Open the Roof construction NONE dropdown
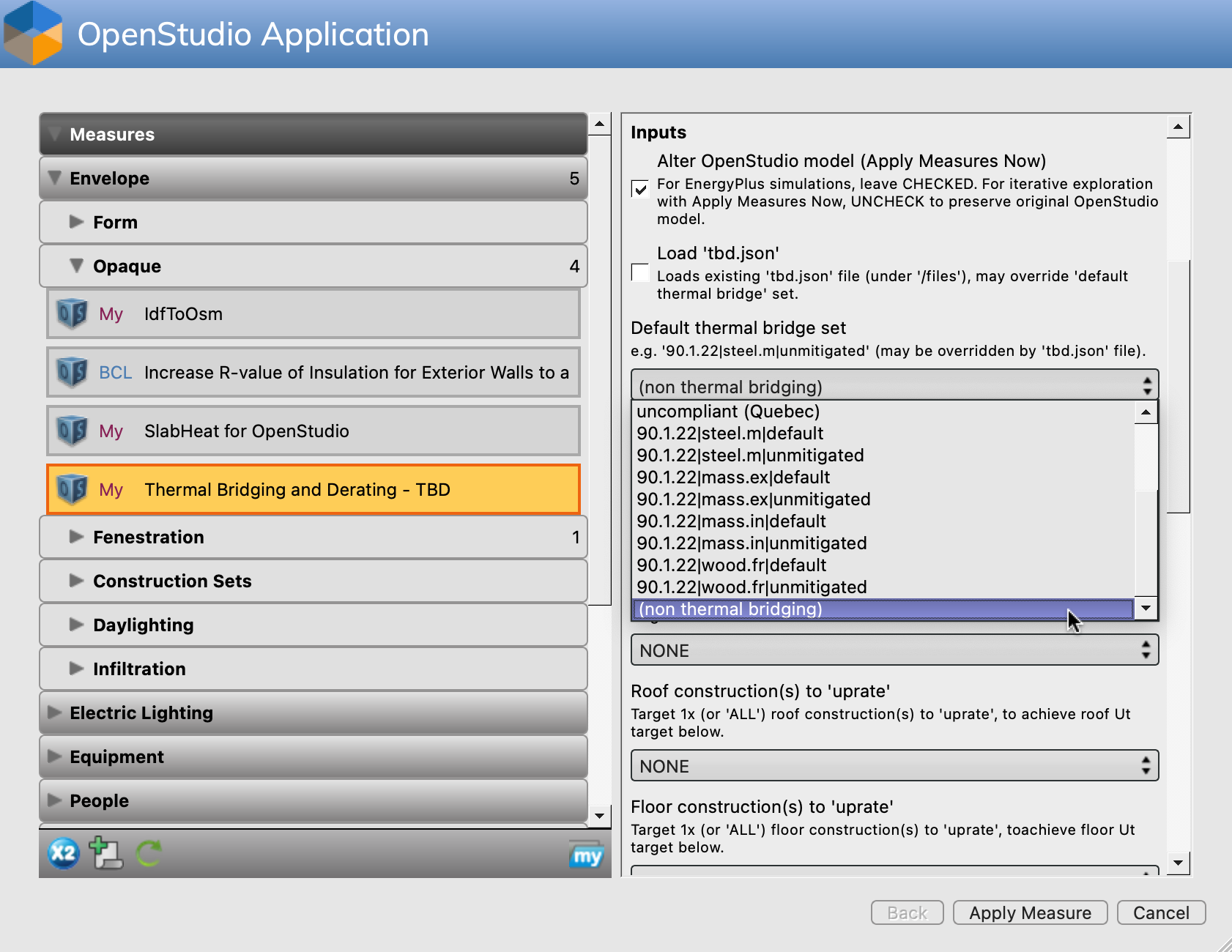Screen dimensions: 1232x952 click(894, 766)
